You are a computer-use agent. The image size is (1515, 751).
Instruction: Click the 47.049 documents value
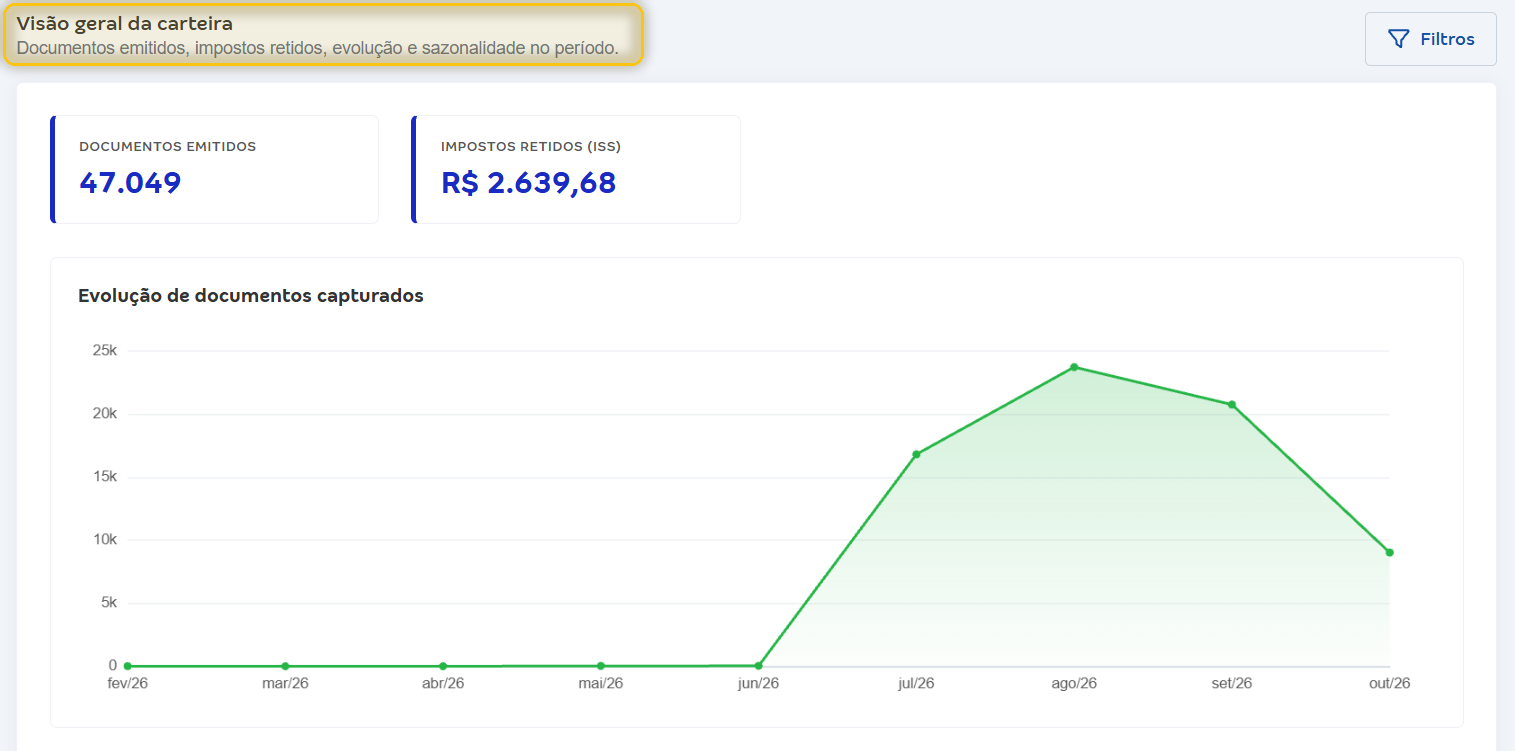(x=130, y=183)
